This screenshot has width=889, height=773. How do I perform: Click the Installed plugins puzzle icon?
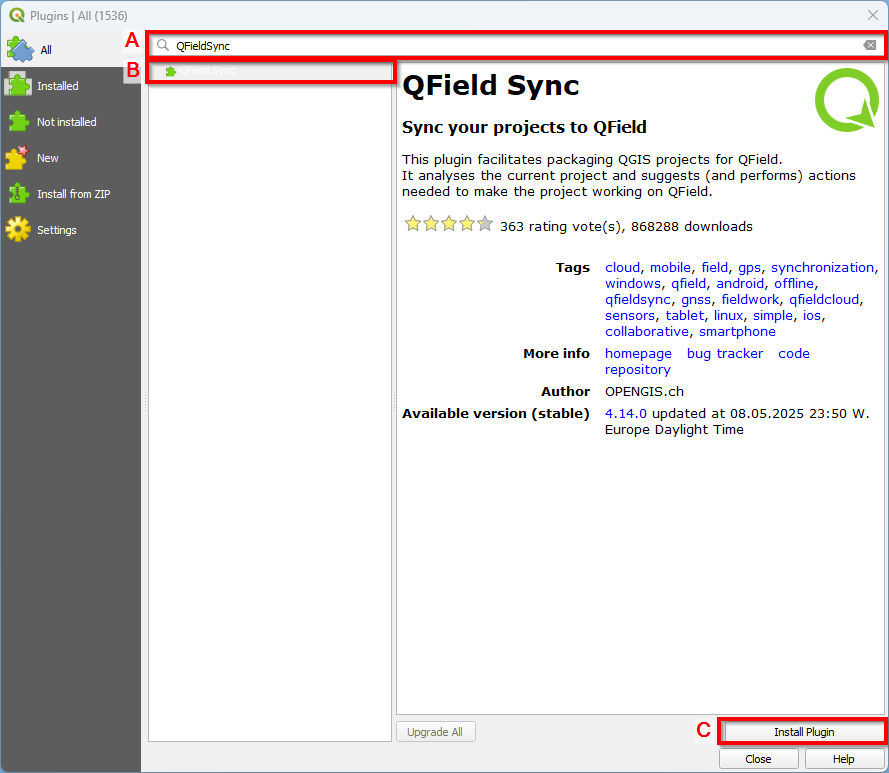point(19,86)
